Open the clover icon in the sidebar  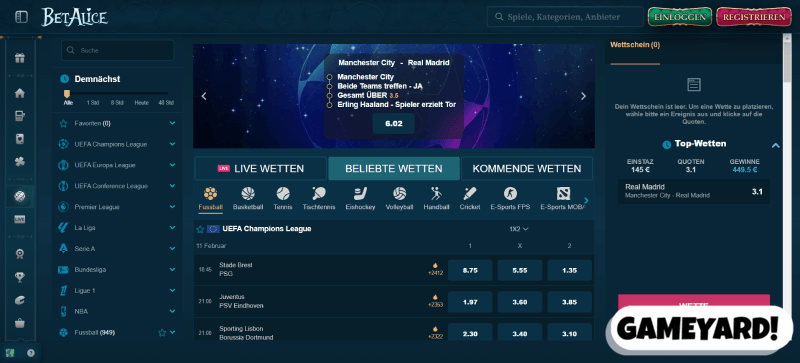tap(20, 162)
